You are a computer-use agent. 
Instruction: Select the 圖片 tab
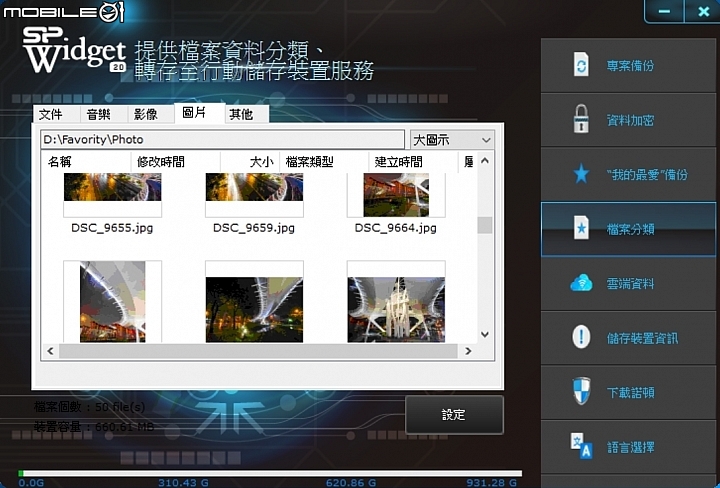coord(199,113)
